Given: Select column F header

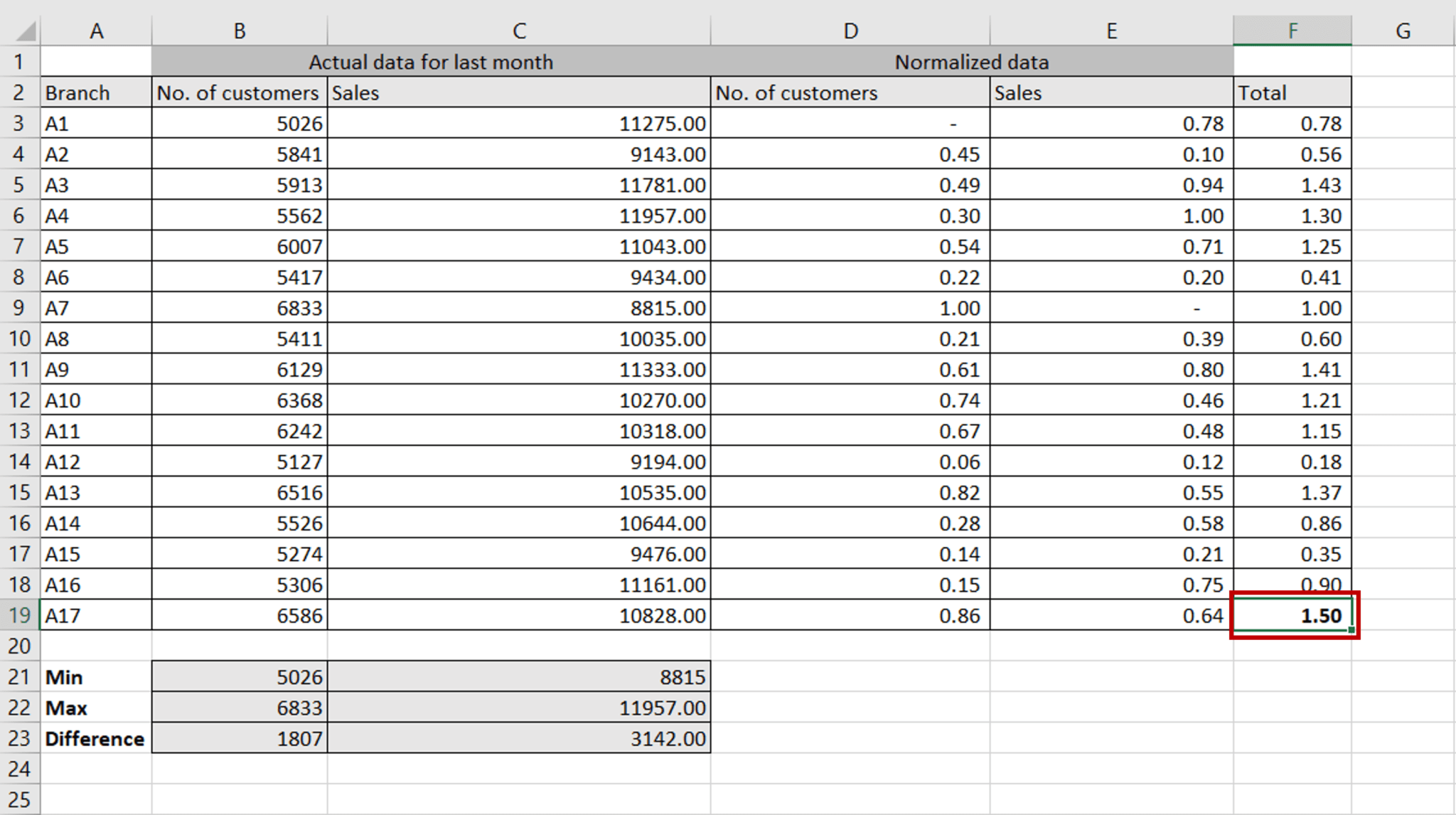Looking at the screenshot, I should 1292,31.
